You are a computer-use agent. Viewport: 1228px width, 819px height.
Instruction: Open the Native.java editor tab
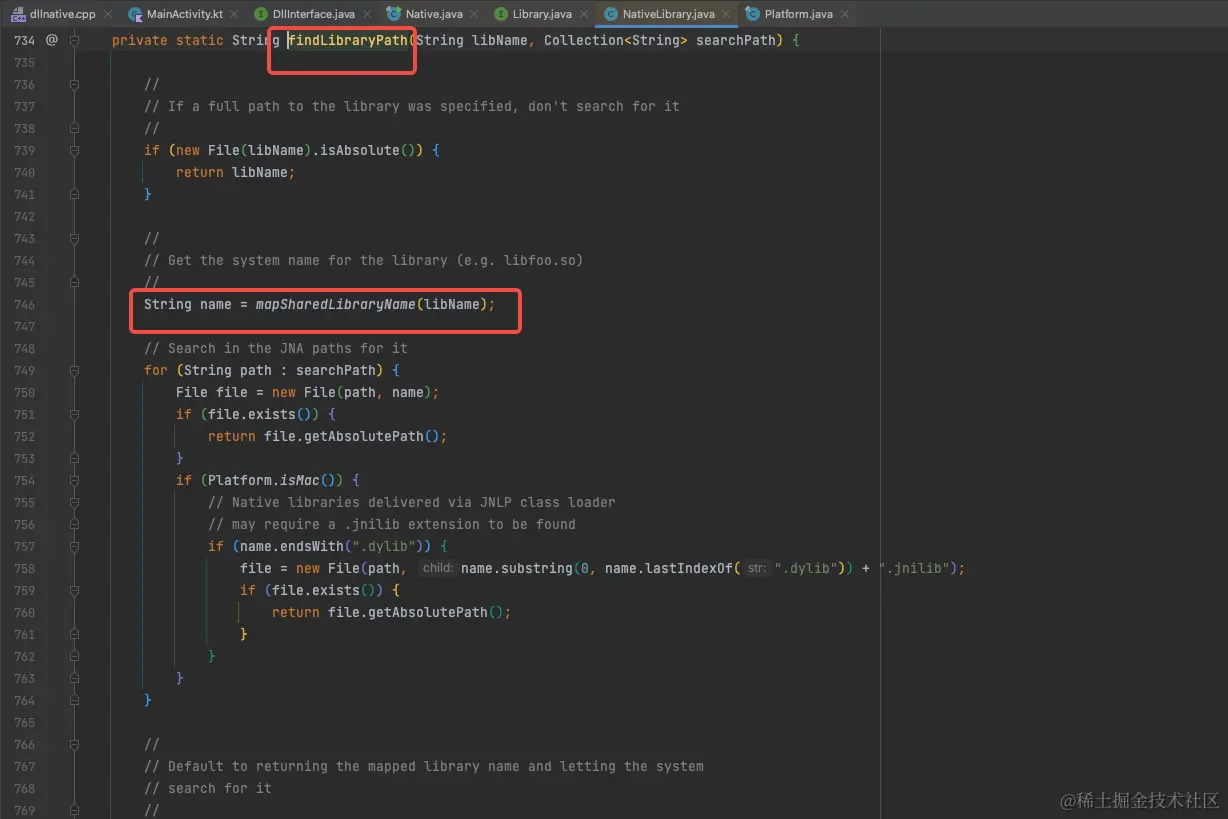(434, 14)
